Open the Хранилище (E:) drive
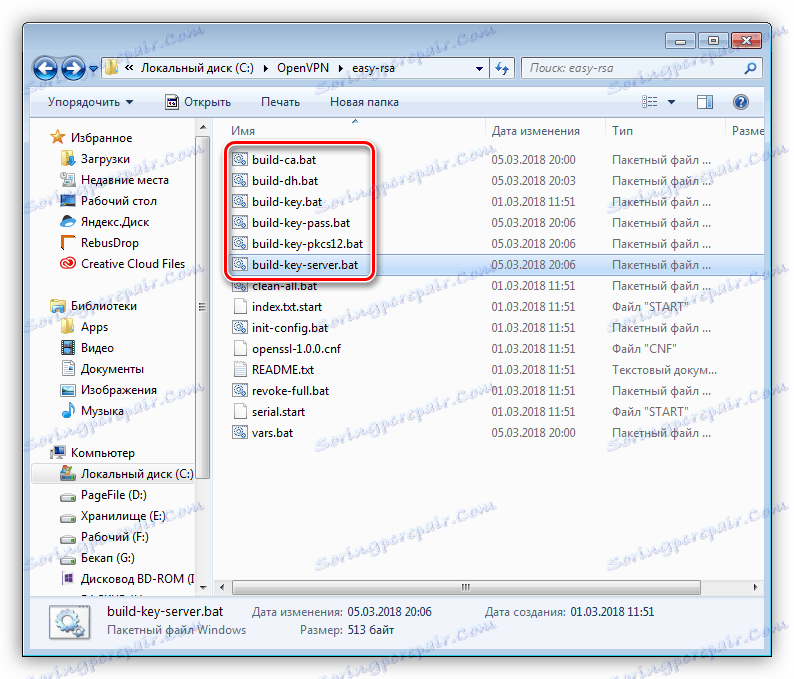The height and width of the screenshot is (679, 794). click(x=123, y=516)
